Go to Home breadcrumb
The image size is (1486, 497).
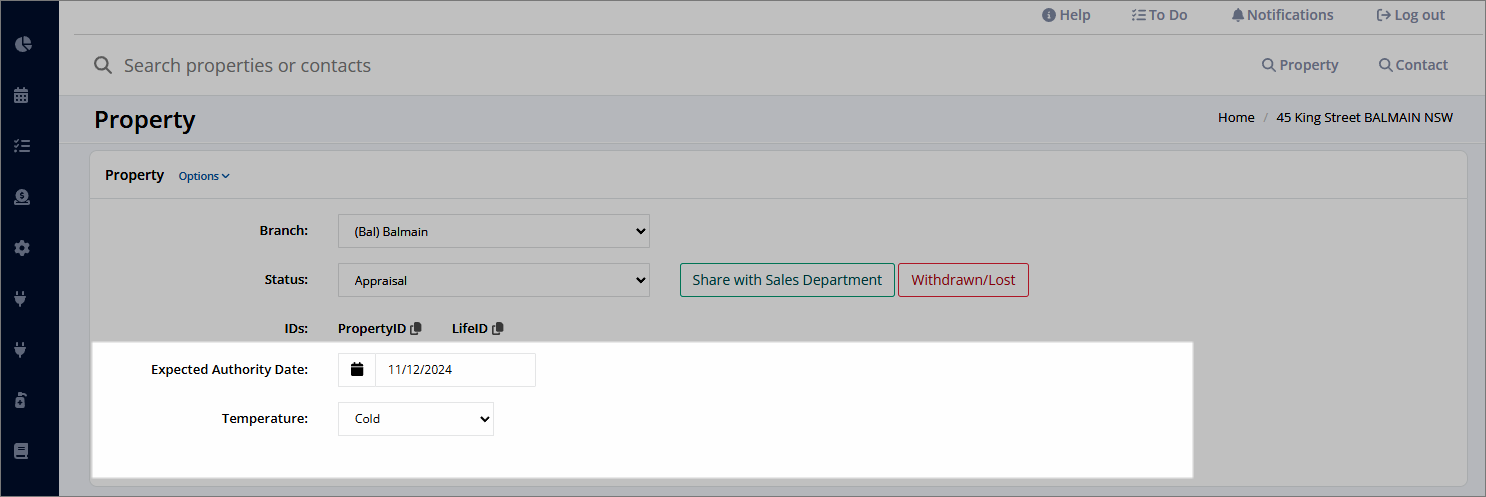click(x=1236, y=117)
